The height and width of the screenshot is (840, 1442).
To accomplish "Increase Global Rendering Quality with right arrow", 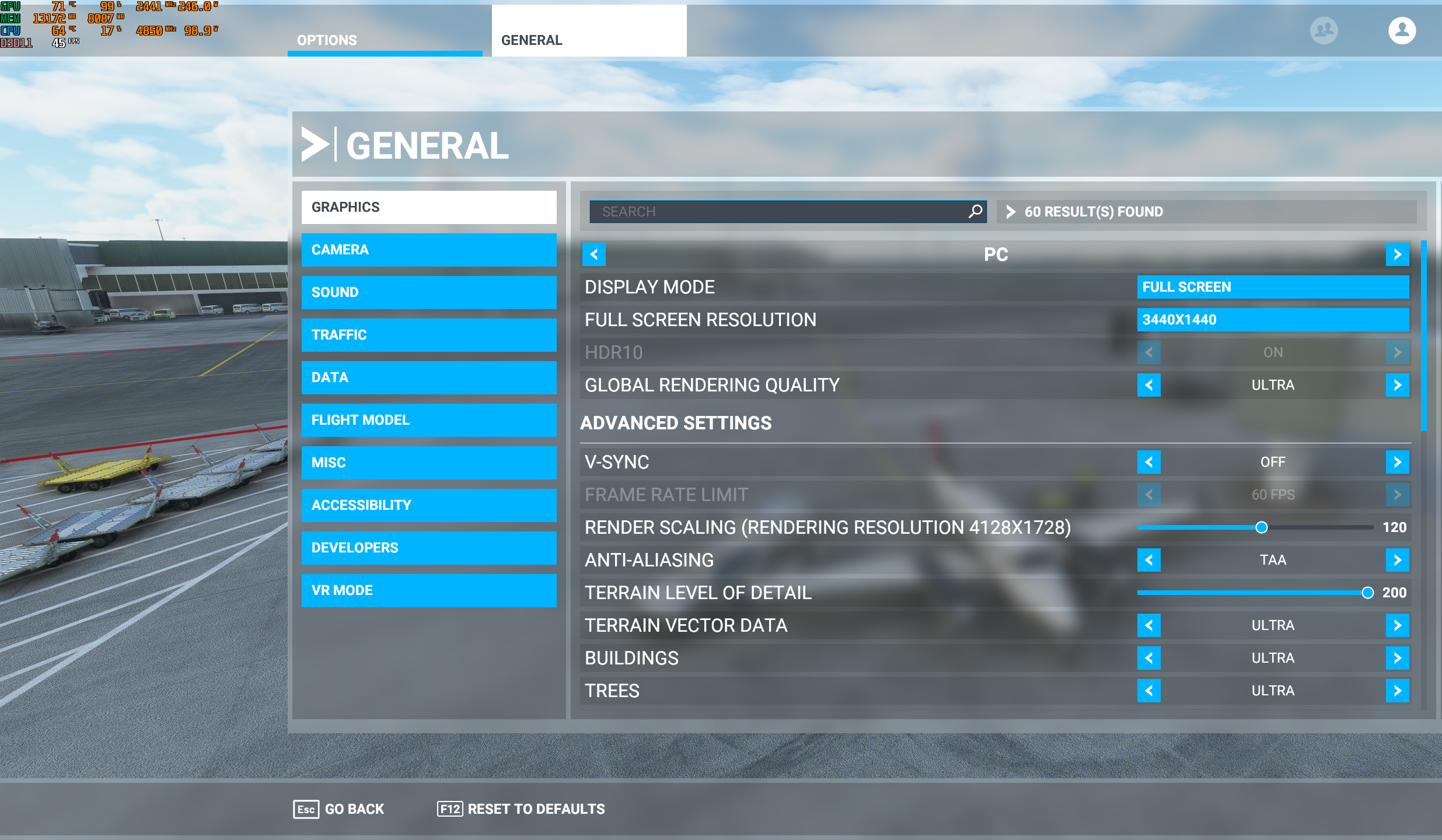I will (1397, 385).
